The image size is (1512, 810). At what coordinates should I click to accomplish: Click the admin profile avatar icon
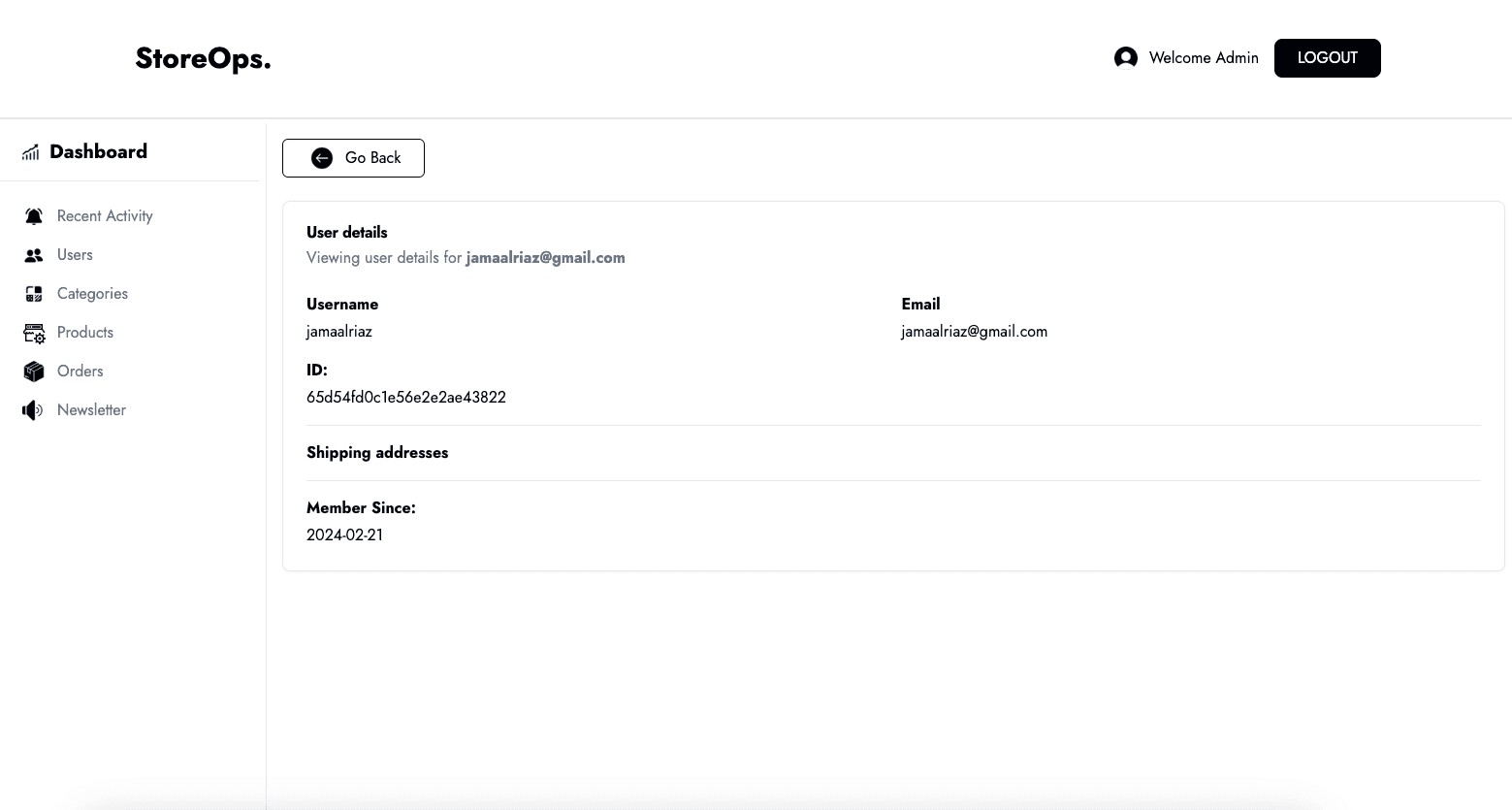pos(1125,58)
